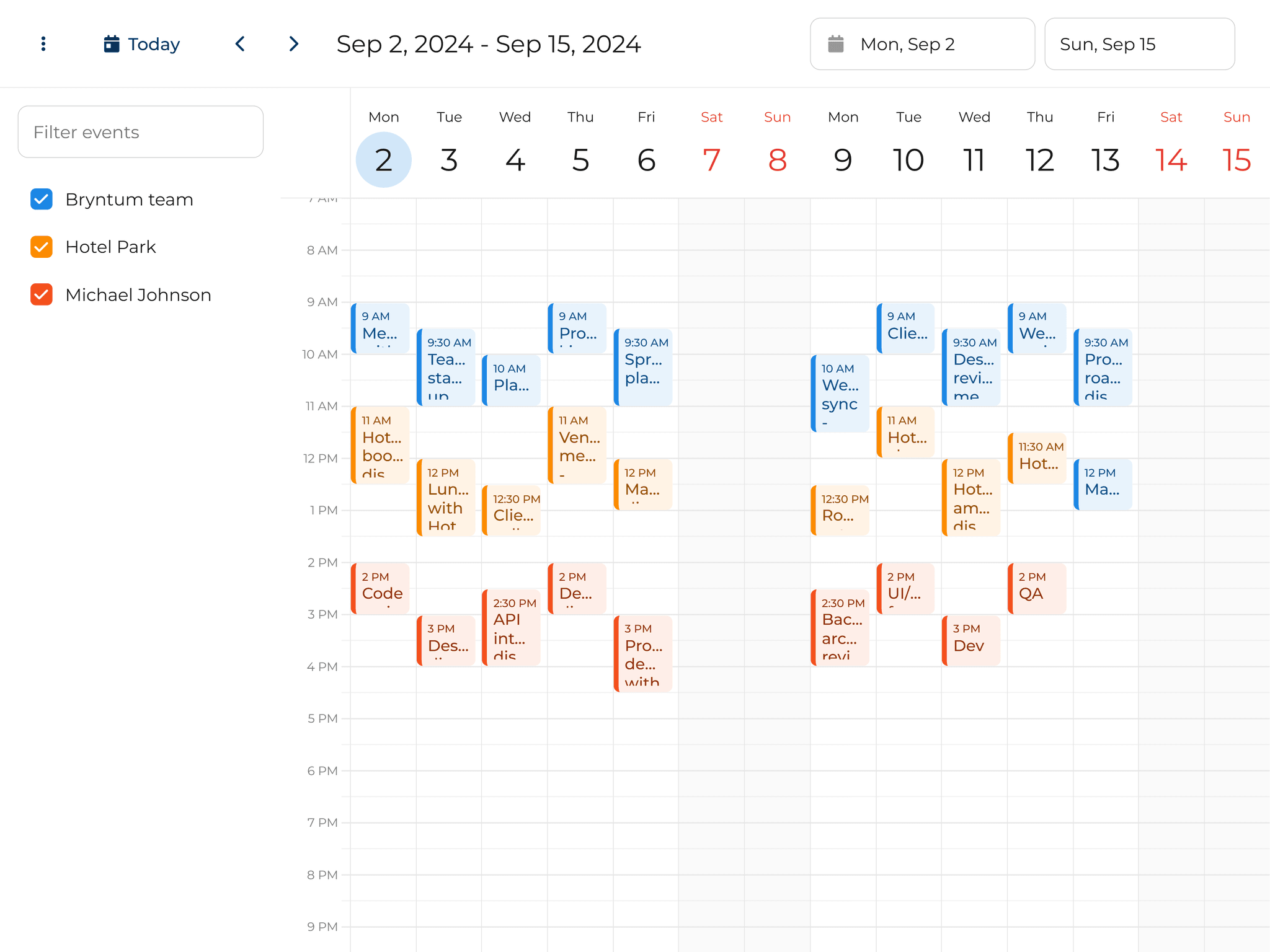Click inside the Filter events field
Viewport: 1270px width, 952px height.
click(x=140, y=131)
